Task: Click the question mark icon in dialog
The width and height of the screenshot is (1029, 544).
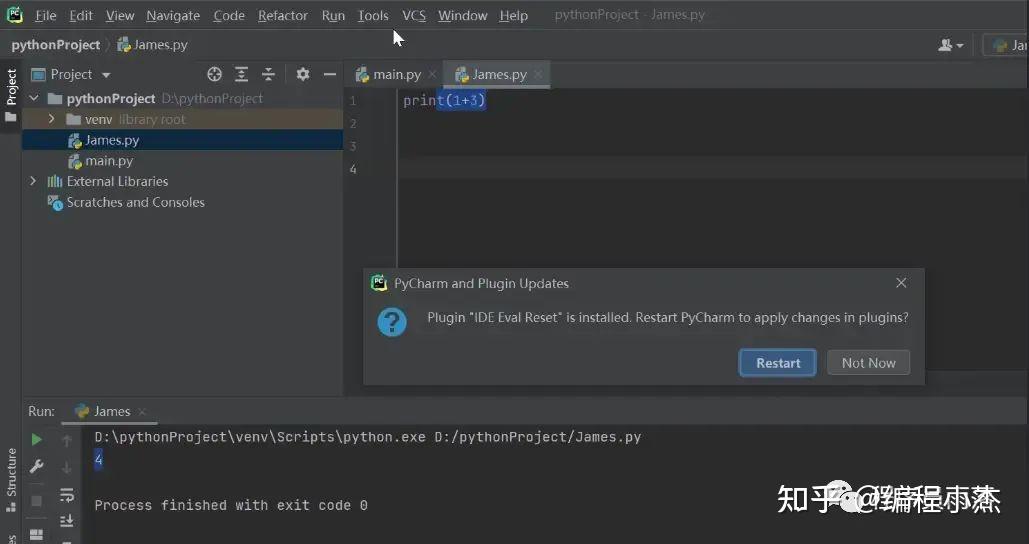Action: [x=392, y=322]
